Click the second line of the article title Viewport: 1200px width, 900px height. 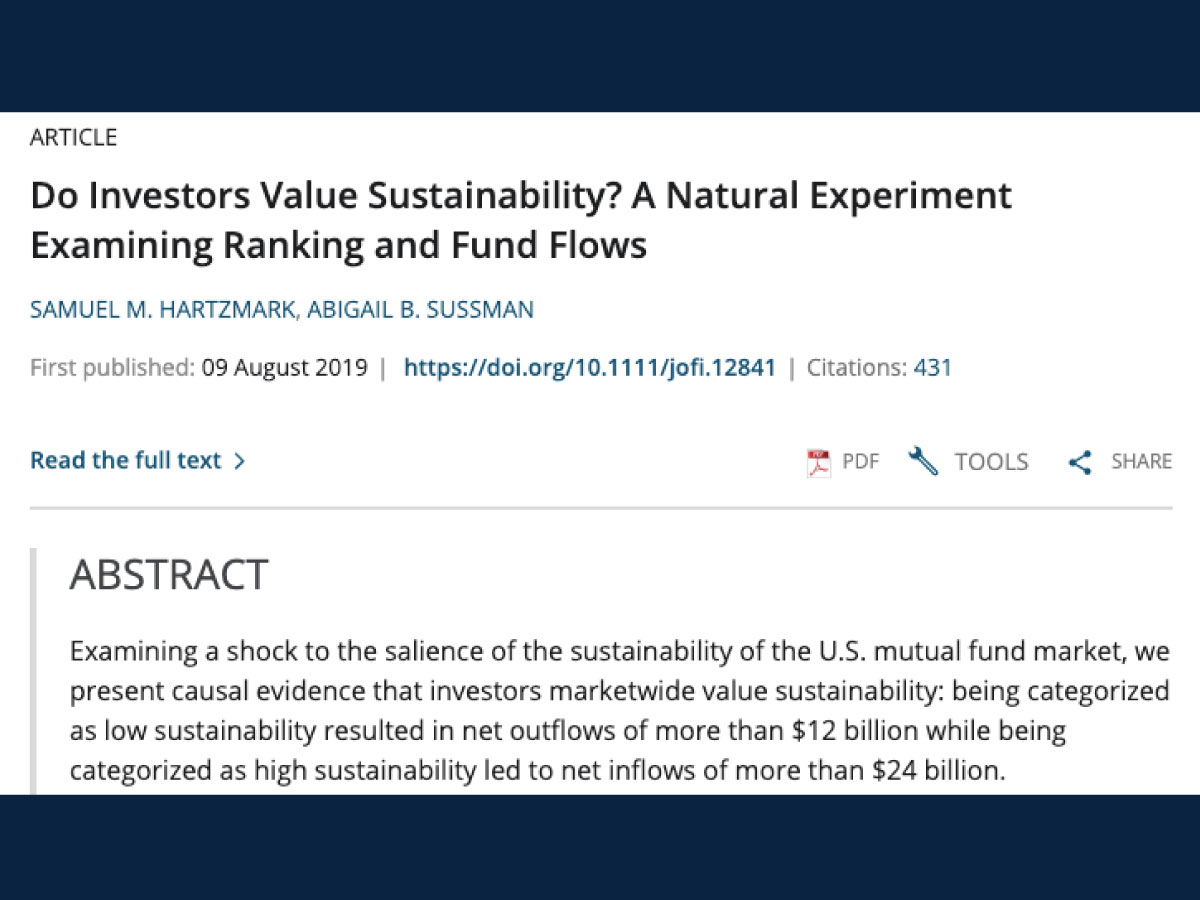click(x=338, y=244)
